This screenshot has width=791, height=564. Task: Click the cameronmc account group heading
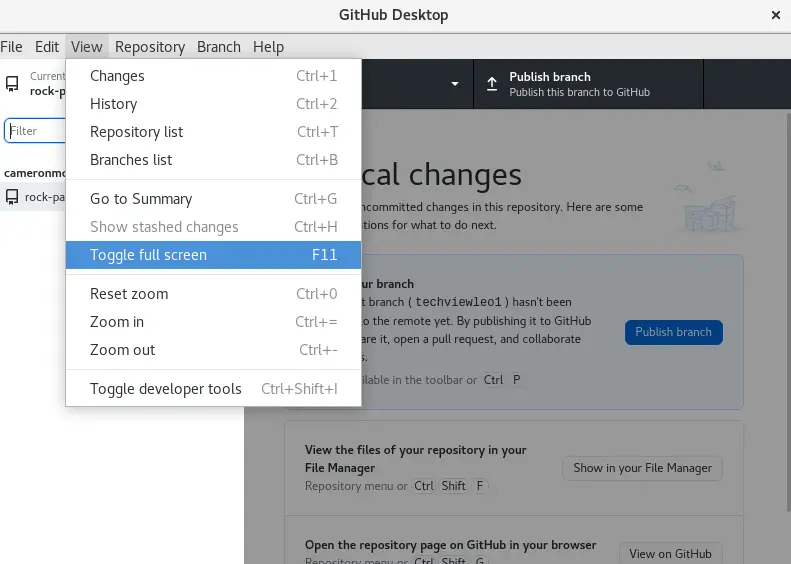click(x=34, y=173)
